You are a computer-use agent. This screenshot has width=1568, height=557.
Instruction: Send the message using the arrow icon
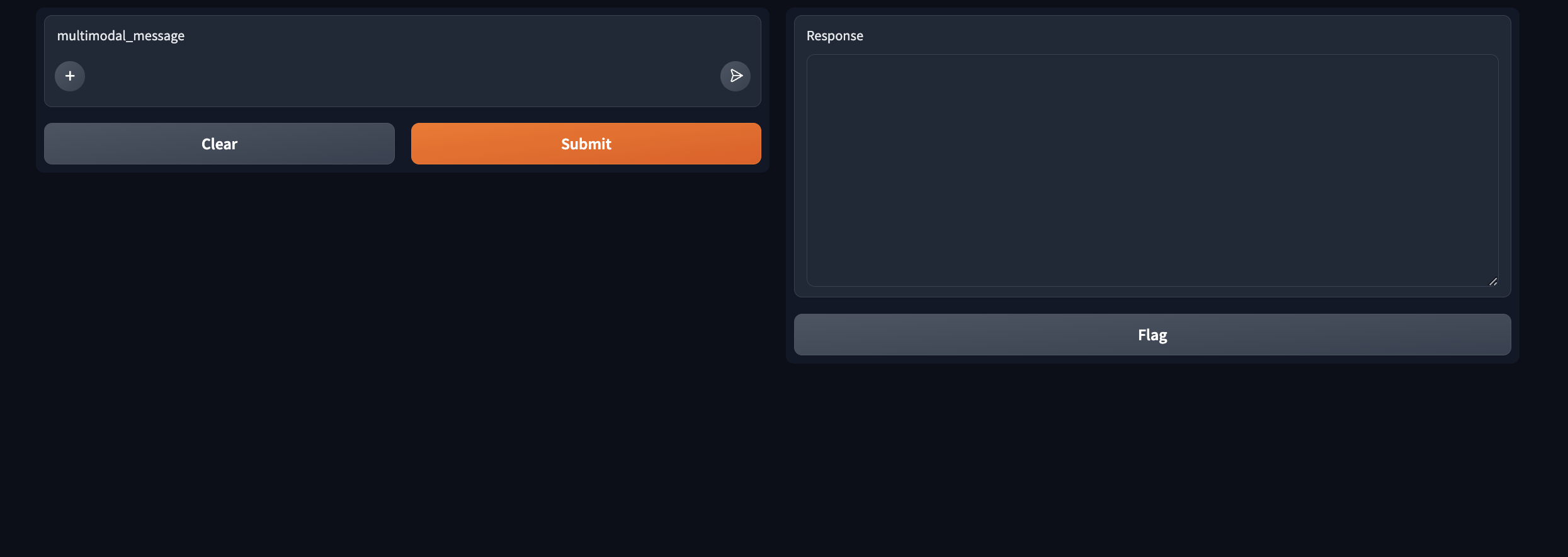click(x=735, y=76)
